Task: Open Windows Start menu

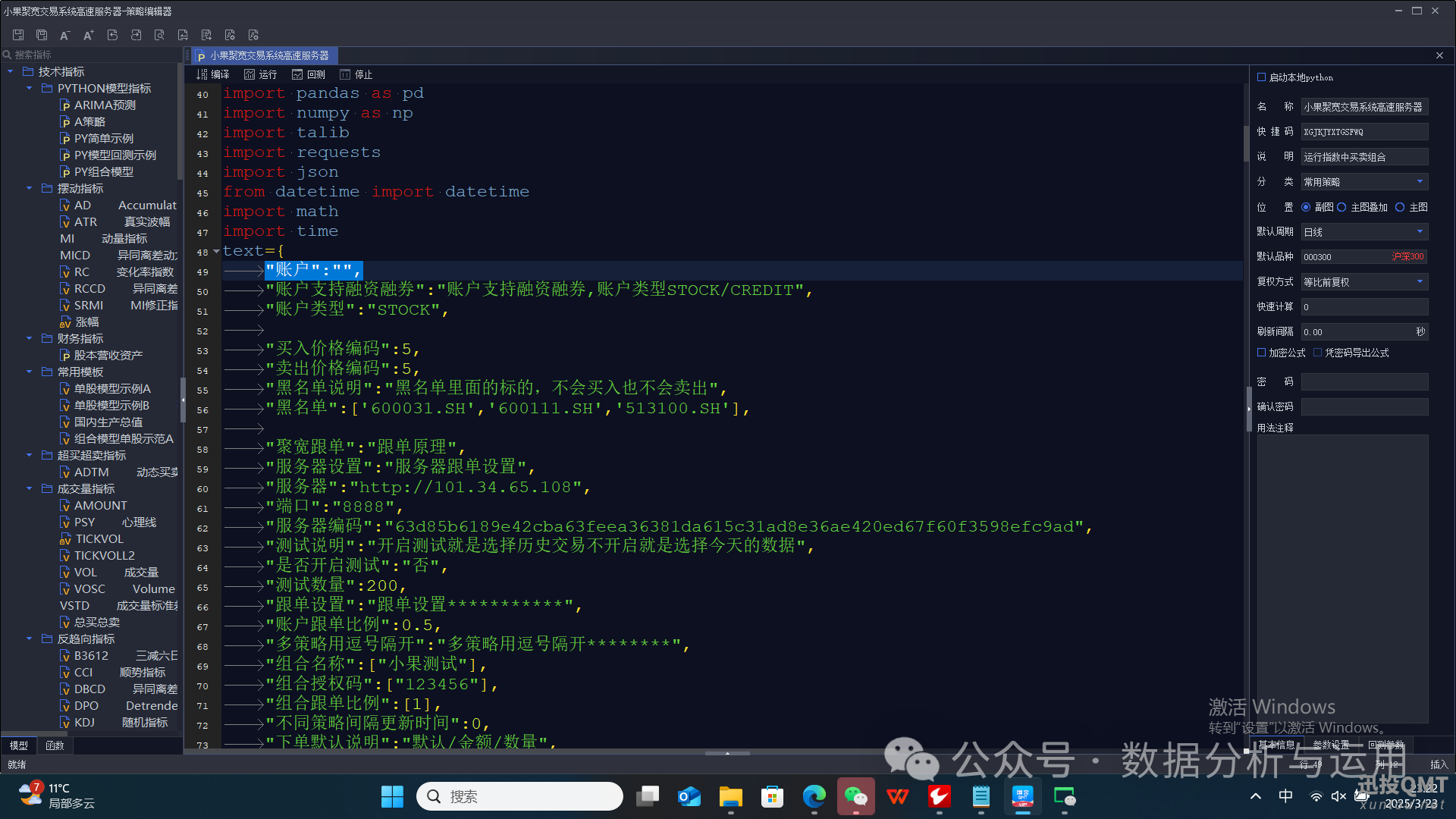Action: pos(392,796)
